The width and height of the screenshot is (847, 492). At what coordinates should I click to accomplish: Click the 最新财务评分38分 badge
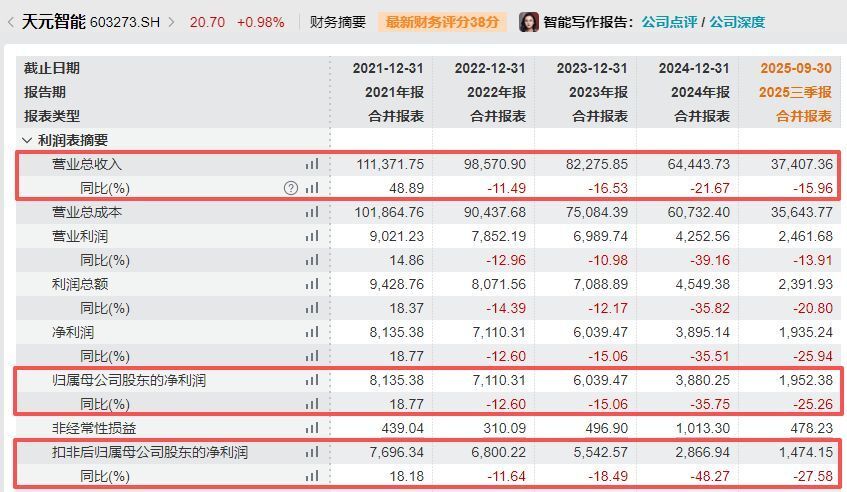(442, 22)
